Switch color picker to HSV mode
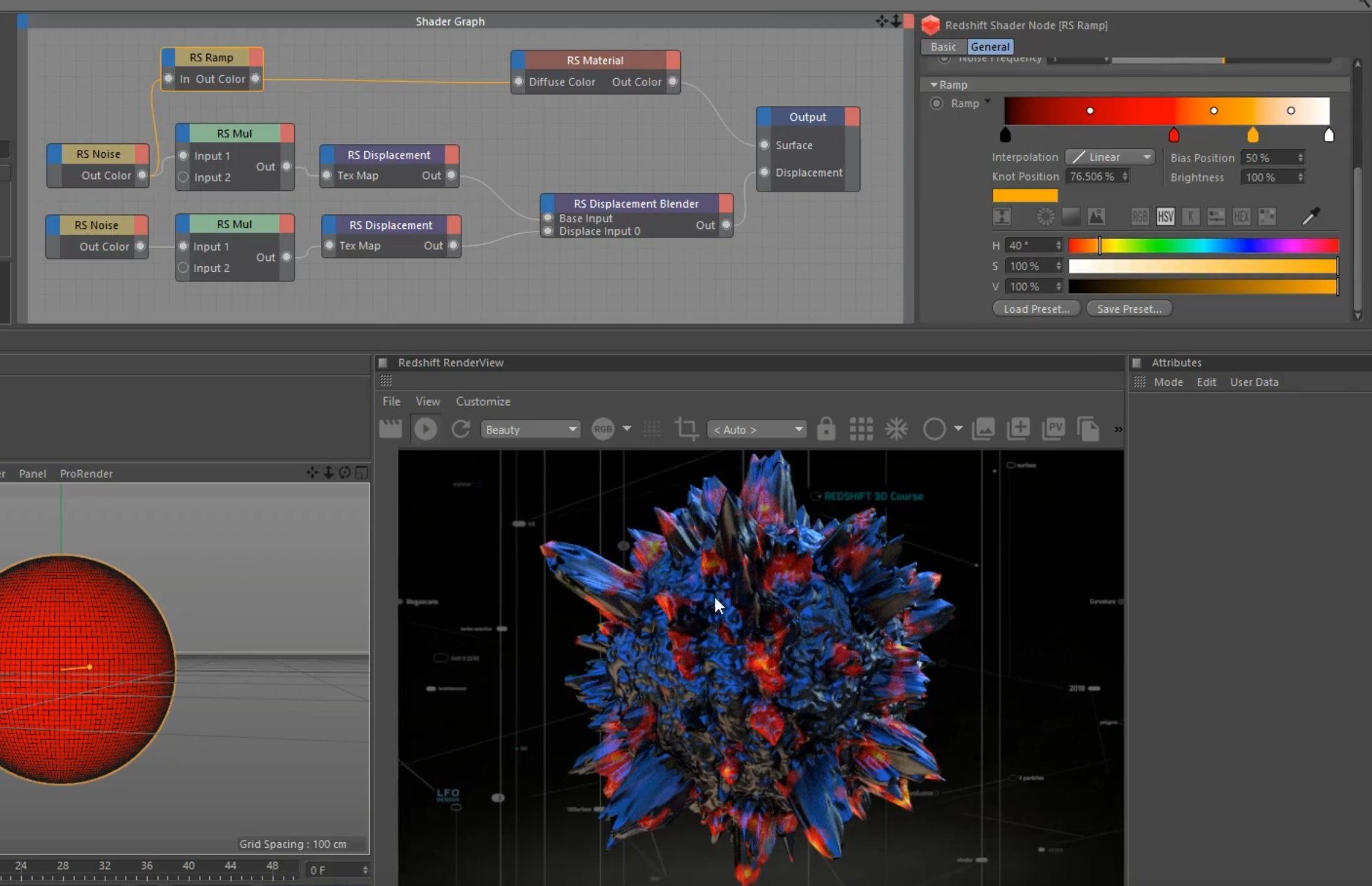 click(1165, 216)
